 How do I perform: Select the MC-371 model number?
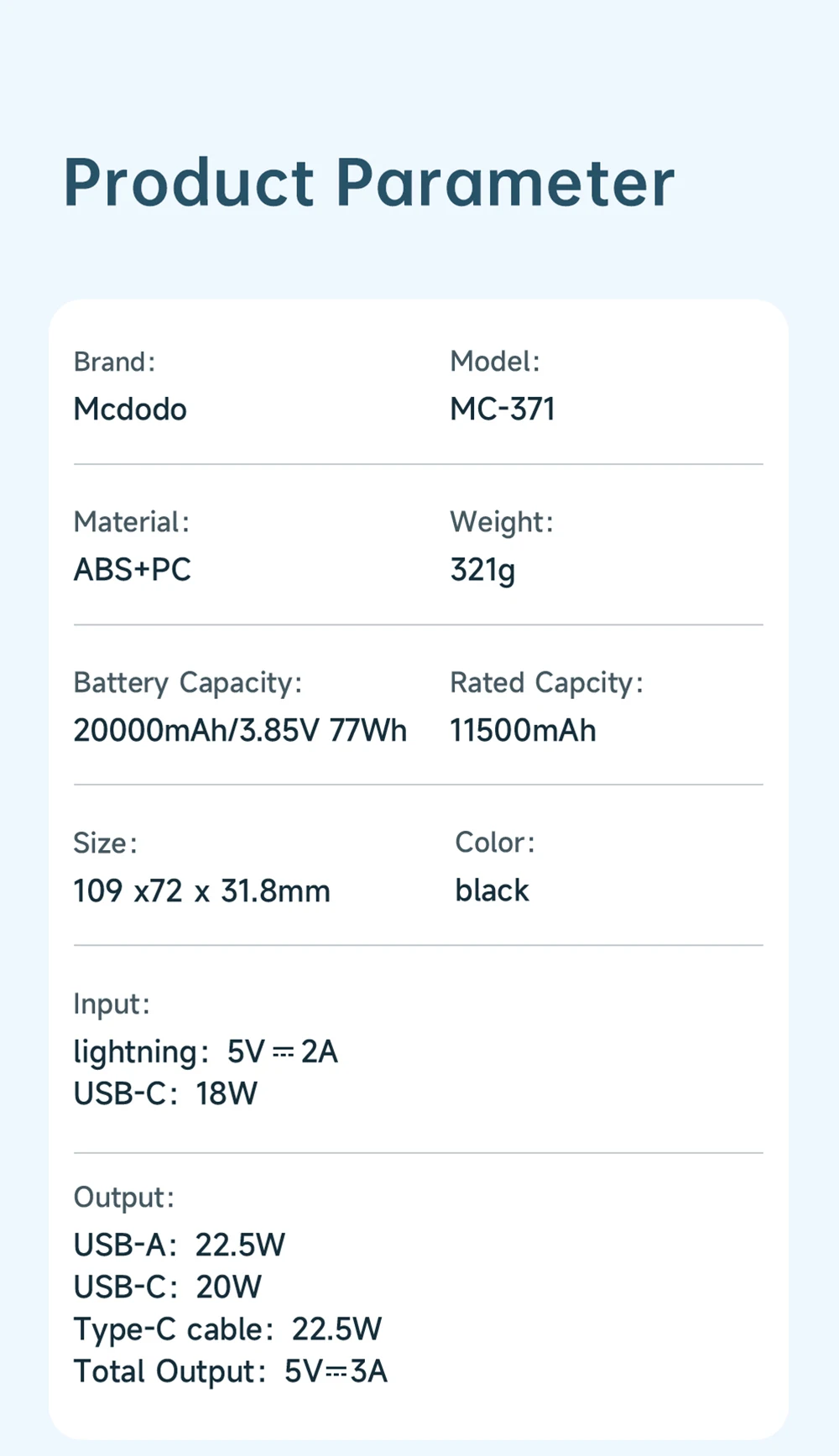(503, 410)
